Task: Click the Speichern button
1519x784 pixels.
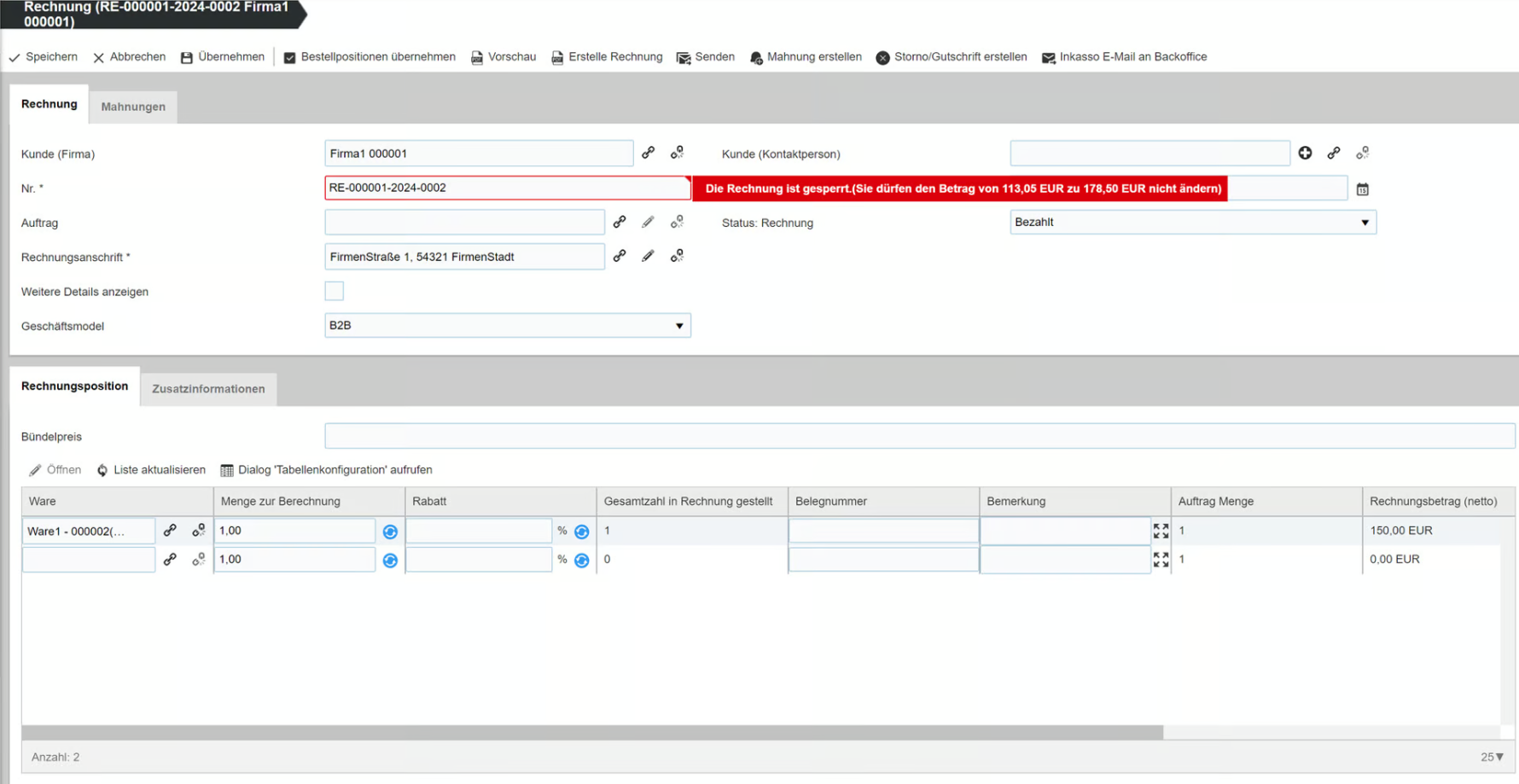Action: pyautogui.click(x=44, y=57)
